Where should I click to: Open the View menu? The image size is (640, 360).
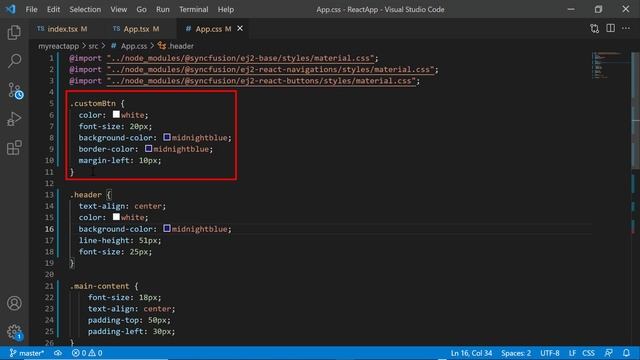click(118, 9)
